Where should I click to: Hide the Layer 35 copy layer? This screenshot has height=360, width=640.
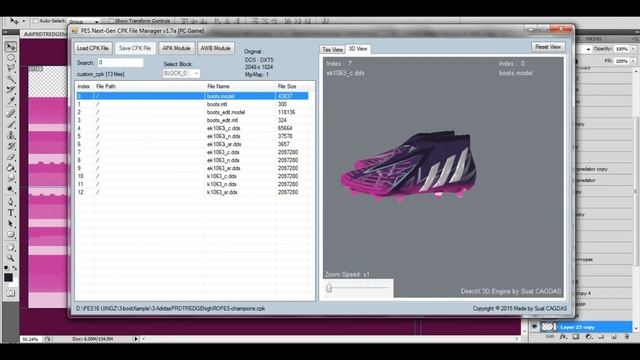(535, 327)
